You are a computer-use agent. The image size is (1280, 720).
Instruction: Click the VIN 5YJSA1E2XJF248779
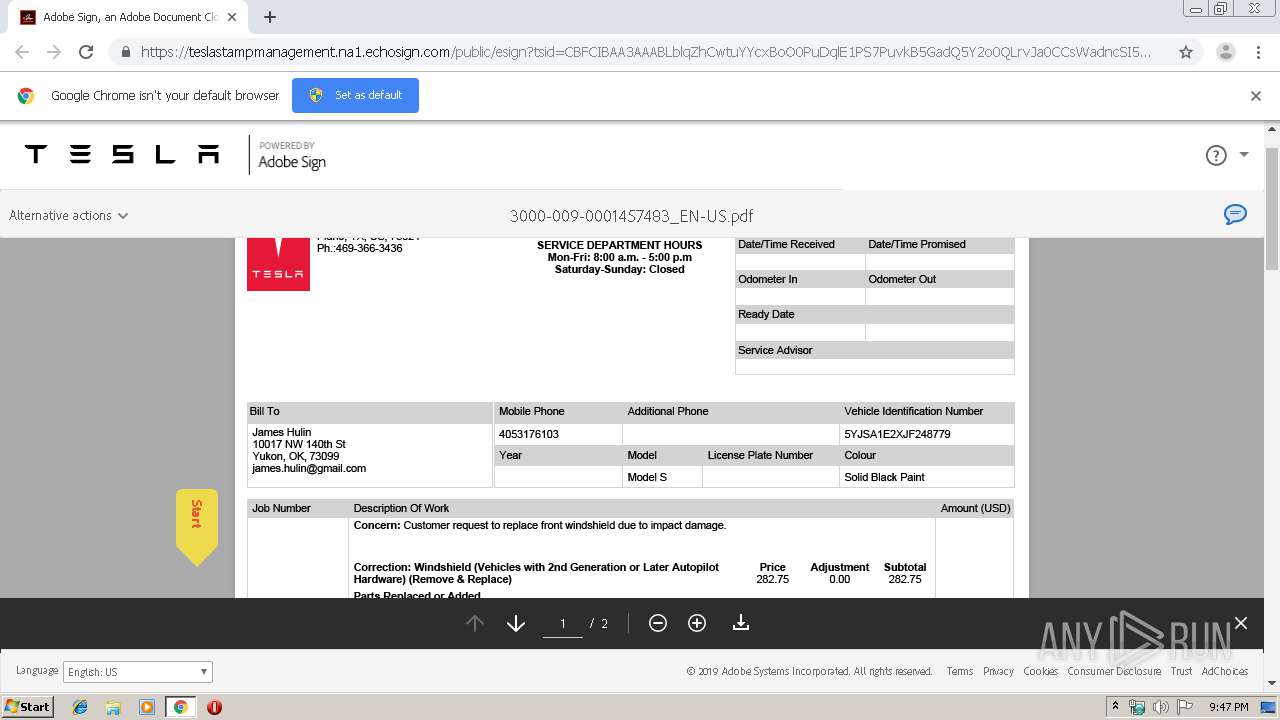tap(897, 434)
